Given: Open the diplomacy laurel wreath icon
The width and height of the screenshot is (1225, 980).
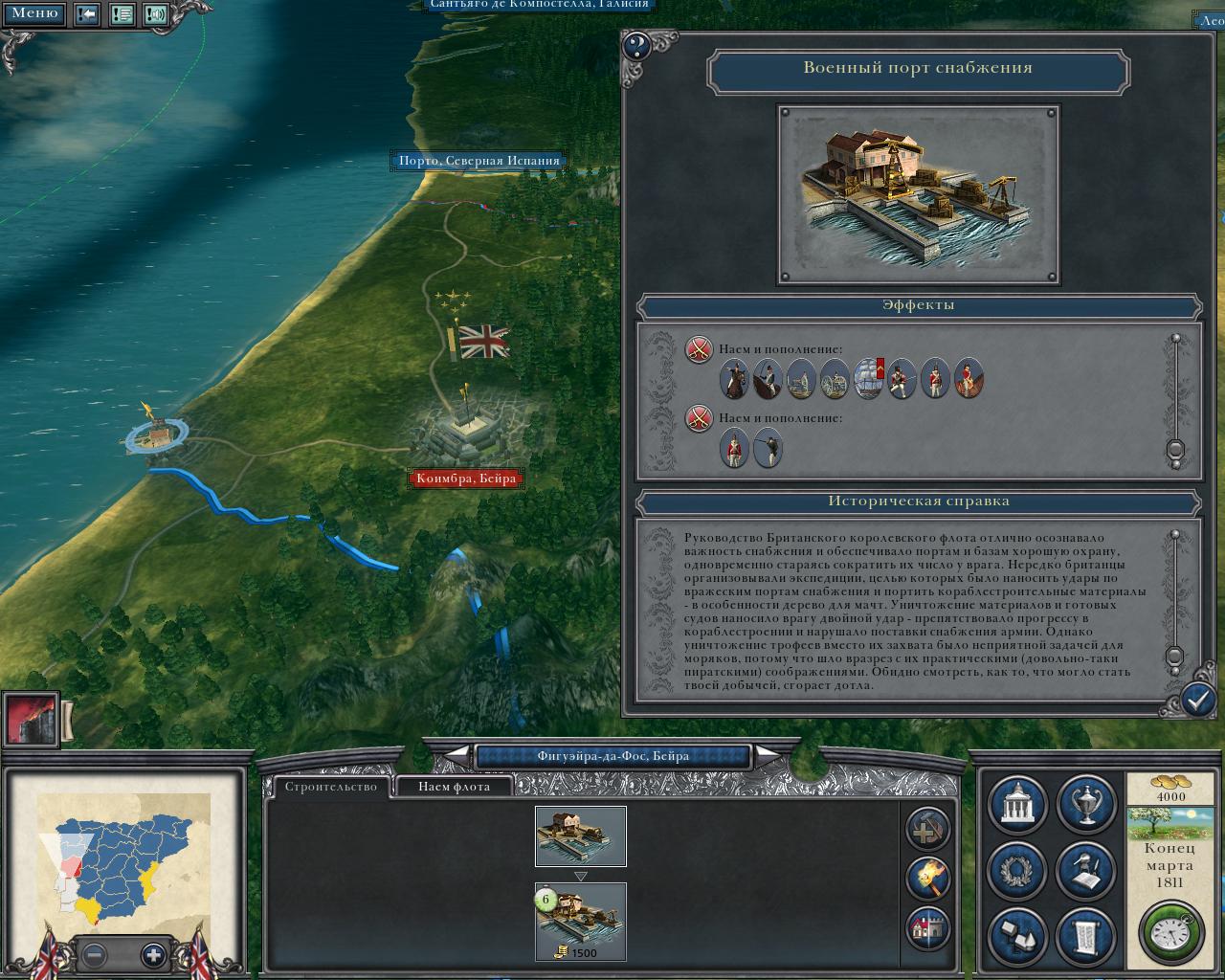Looking at the screenshot, I should 1017,871.
